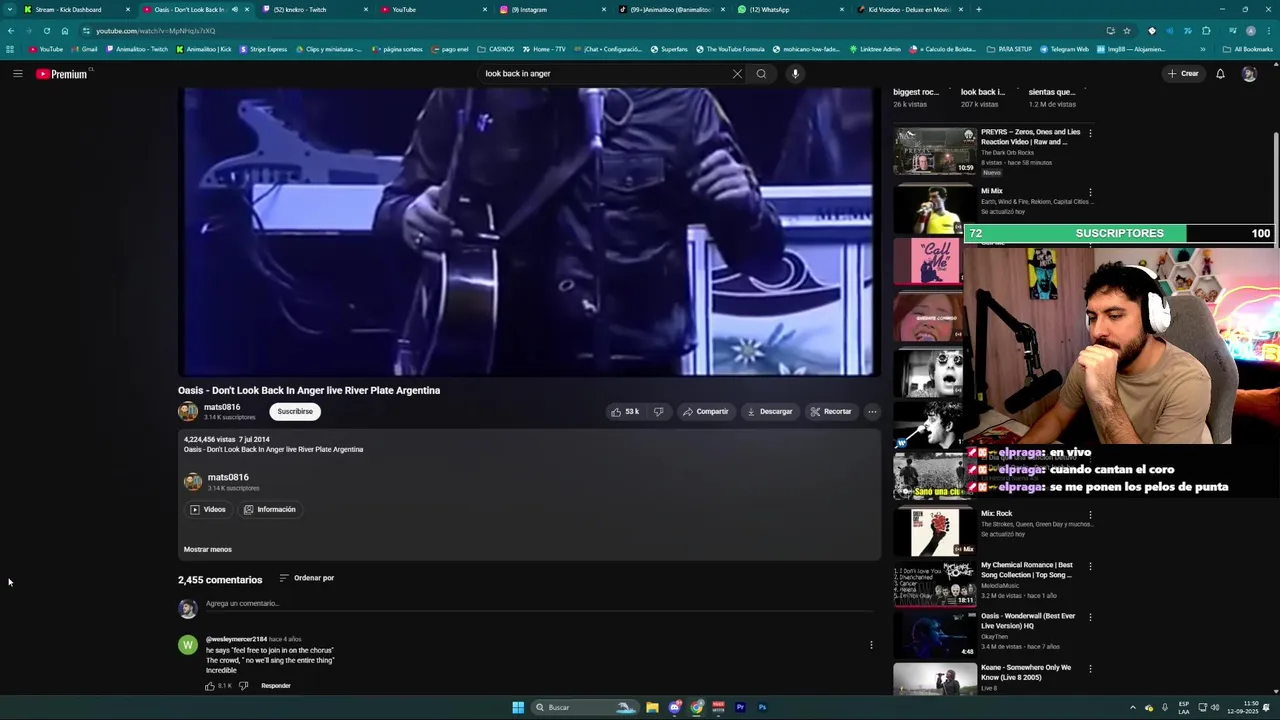The width and height of the screenshot is (1280, 720).
Task: Click the Crear create button
Action: point(1183,73)
